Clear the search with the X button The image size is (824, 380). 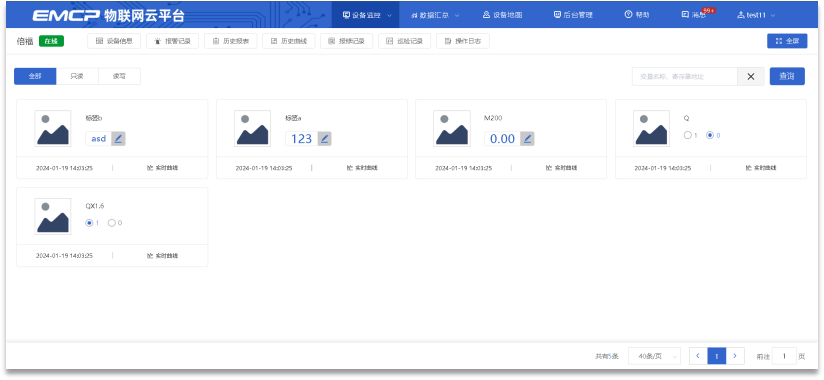tap(751, 76)
